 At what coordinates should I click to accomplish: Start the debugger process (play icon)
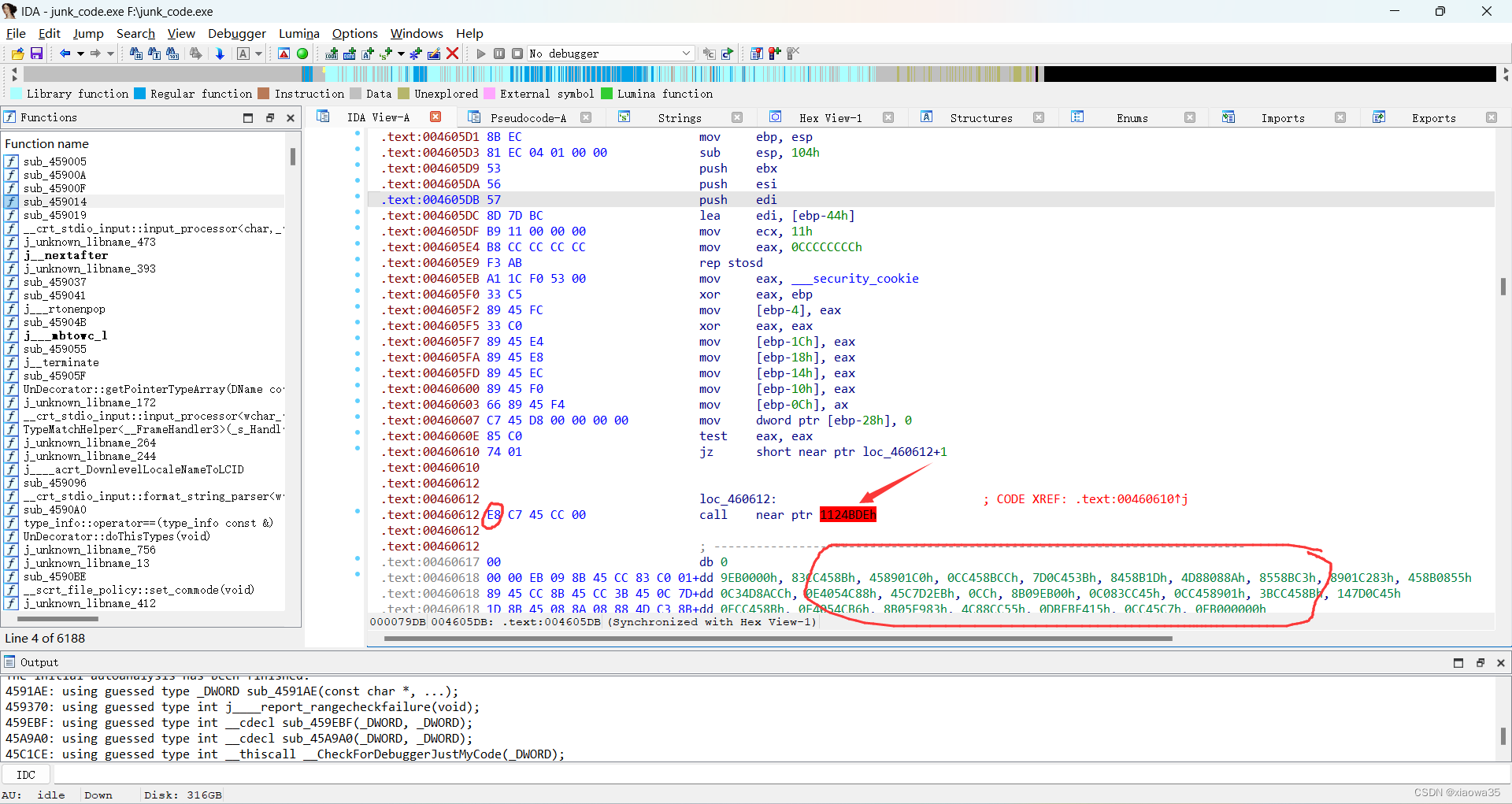tap(480, 54)
